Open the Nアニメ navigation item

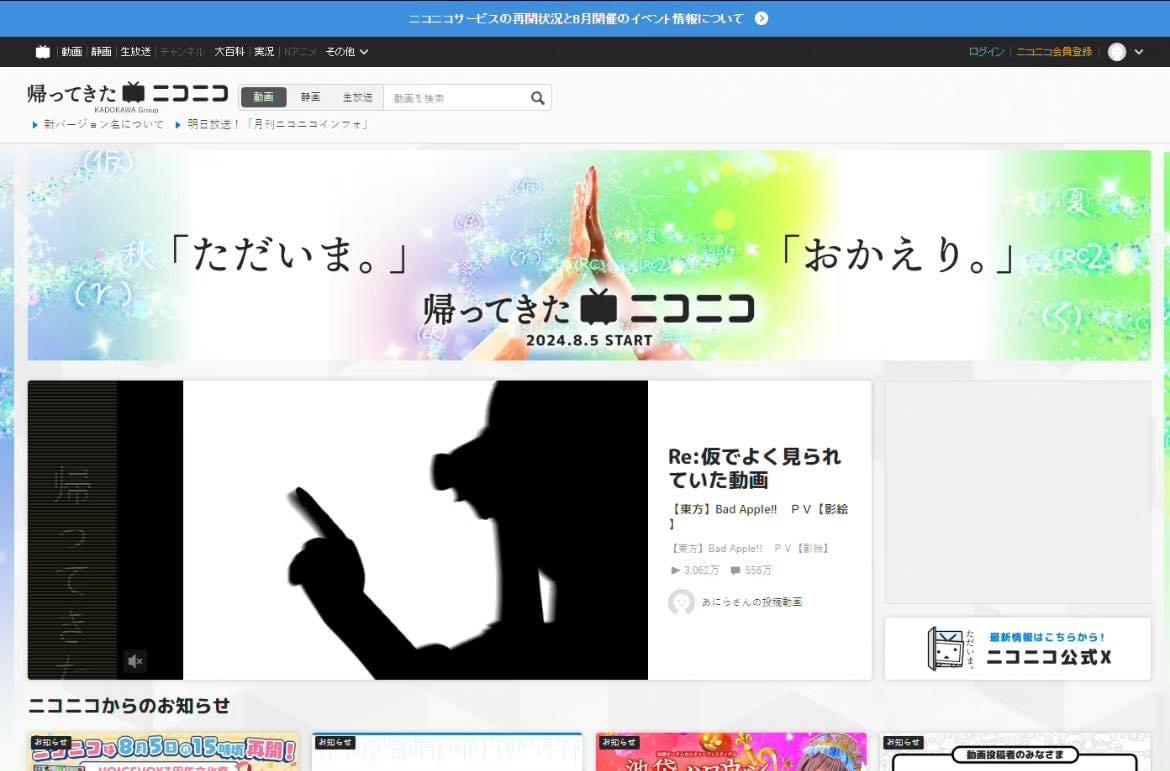[300, 51]
